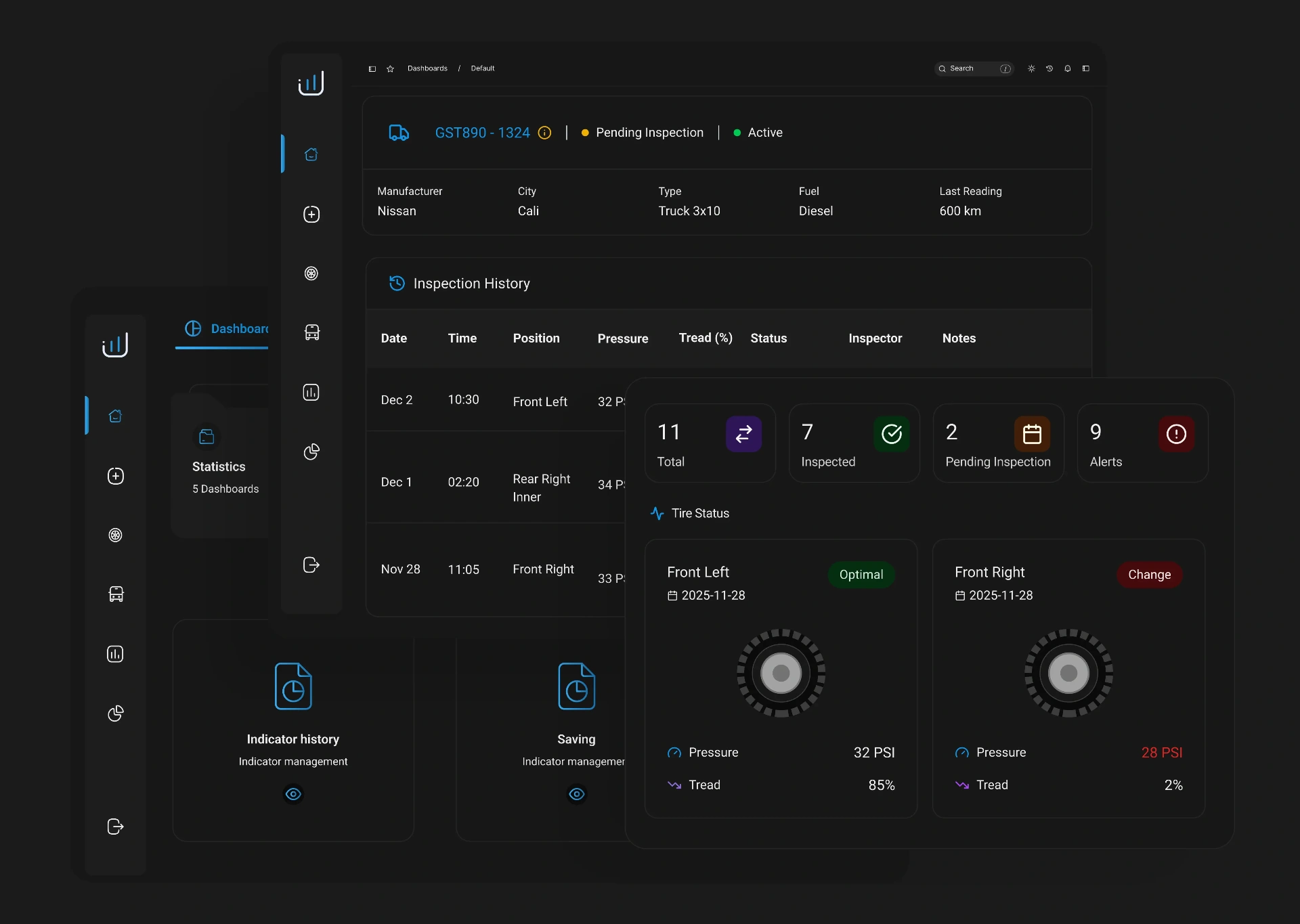Show Indicator history via eye icon
The width and height of the screenshot is (1300, 924).
point(293,794)
